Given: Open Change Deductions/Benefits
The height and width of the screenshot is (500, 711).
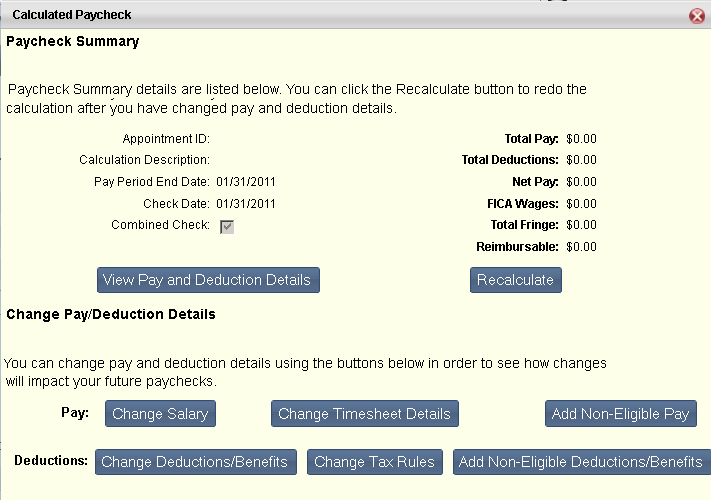Looking at the screenshot, I should [195, 462].
